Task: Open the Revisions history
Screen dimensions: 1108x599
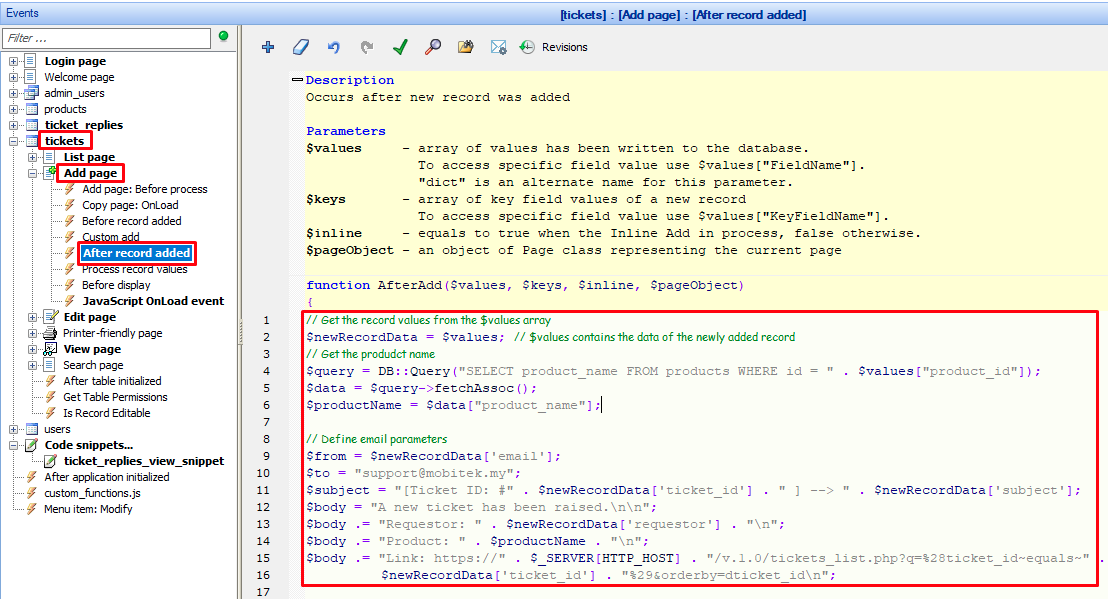Action: (554, 47)
